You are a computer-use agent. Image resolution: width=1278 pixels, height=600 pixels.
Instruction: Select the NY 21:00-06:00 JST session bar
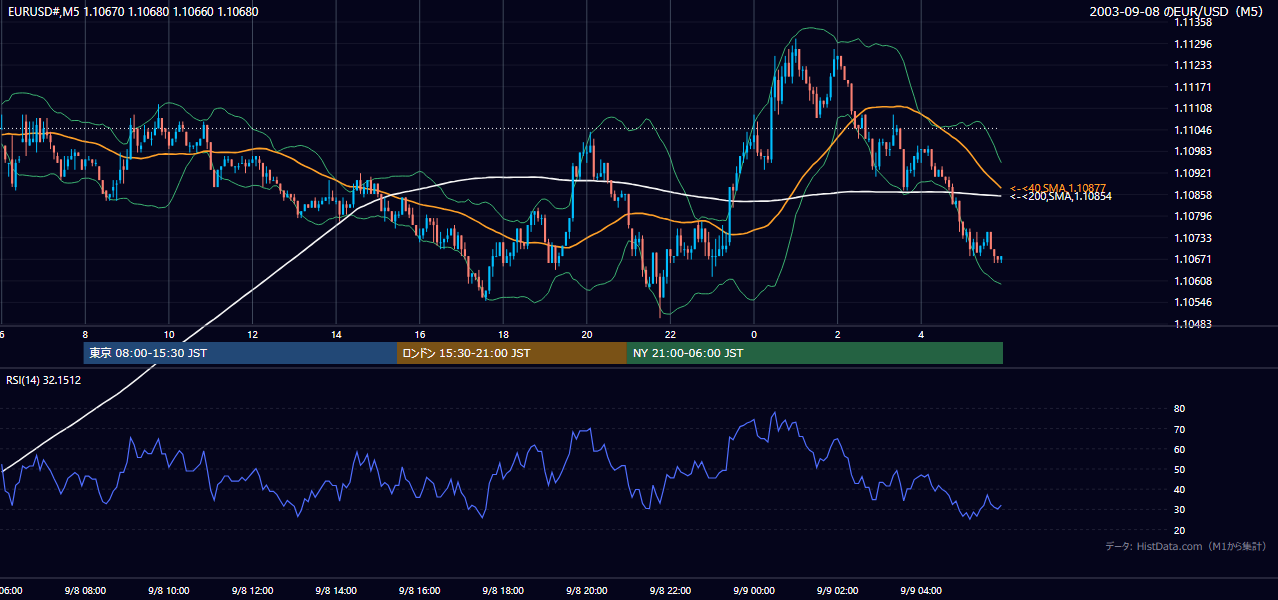click(815, 353)
